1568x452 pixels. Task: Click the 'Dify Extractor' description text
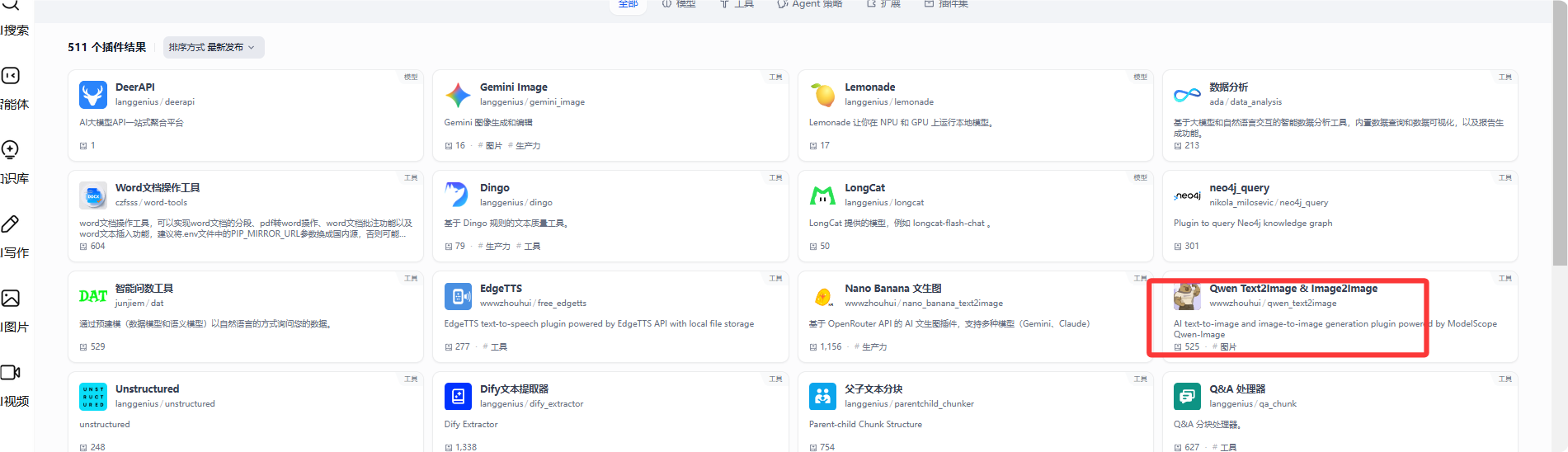(471, 425)
